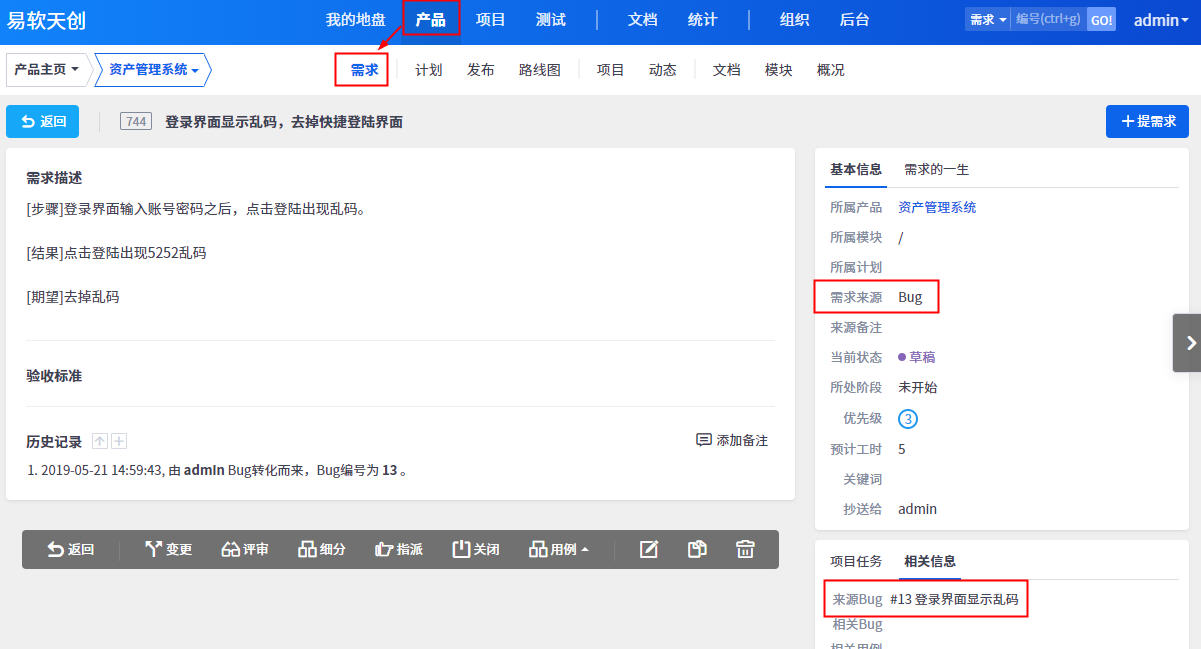Click the copy requirement icon
1201x649 pixels.
point(697,549)
